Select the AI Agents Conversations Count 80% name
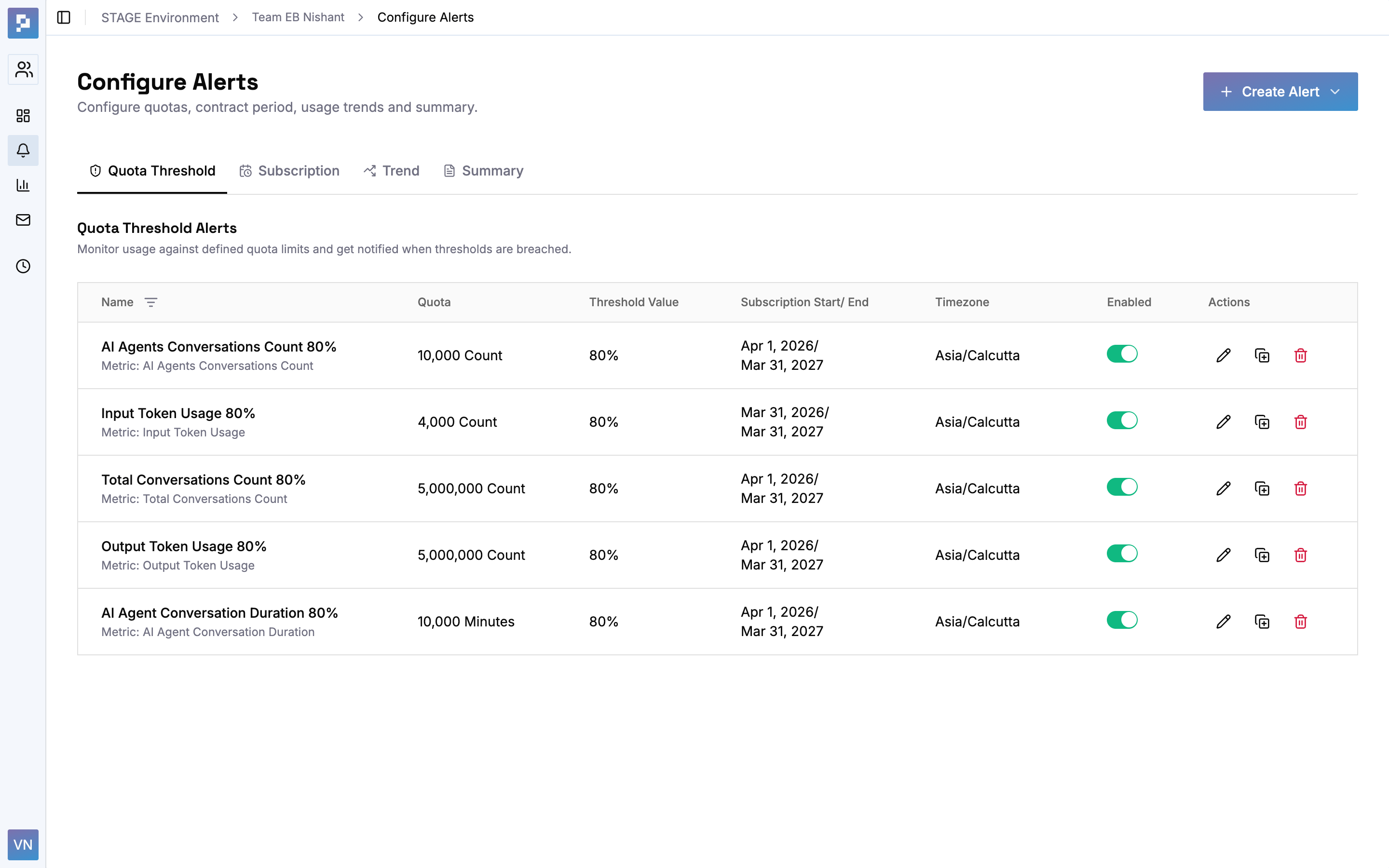Image resolution: width=1389 pixels, height=868 pixels. pyautogui.click(x=218, y=347)
